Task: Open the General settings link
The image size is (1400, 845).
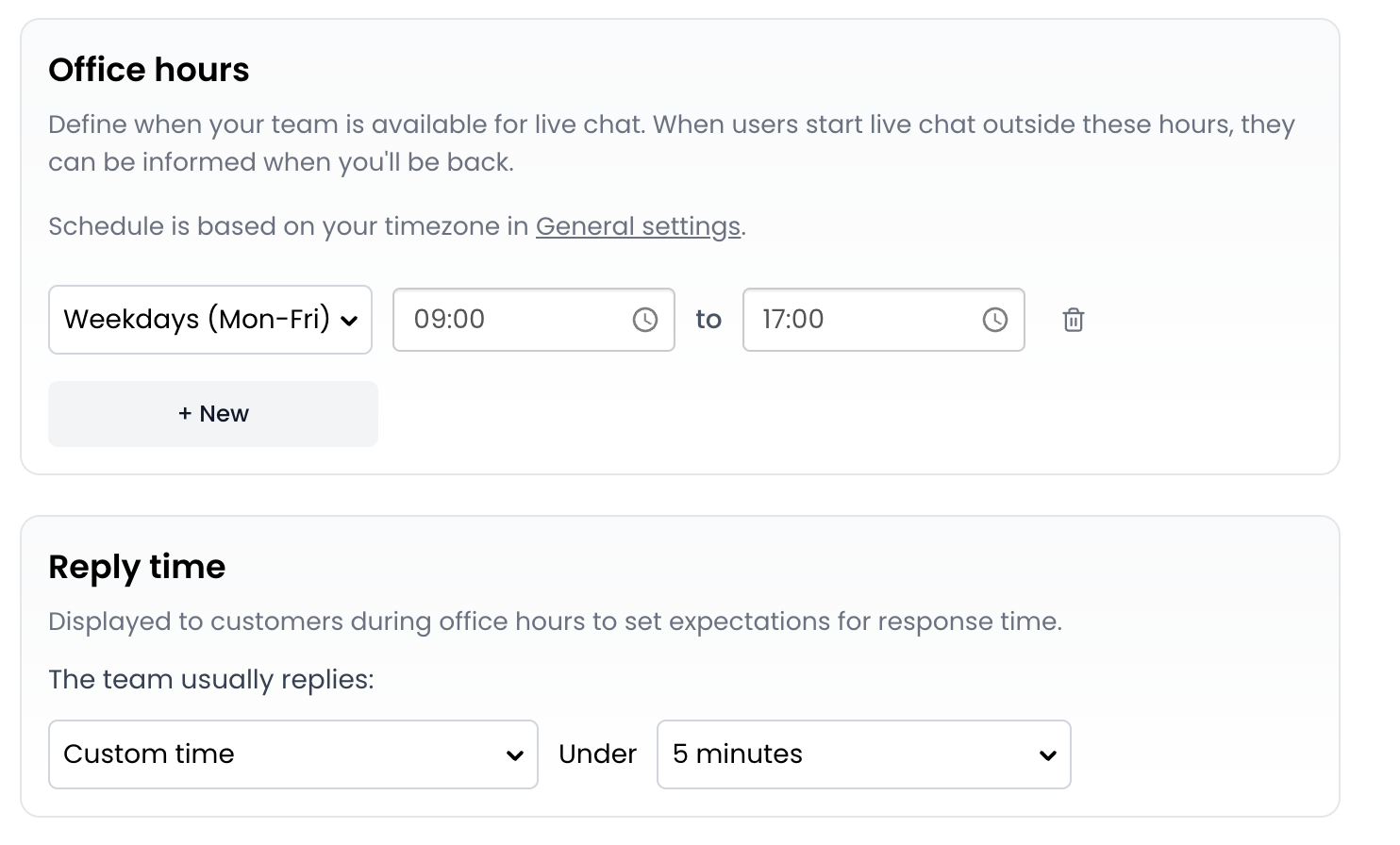Action: [638, 226]
